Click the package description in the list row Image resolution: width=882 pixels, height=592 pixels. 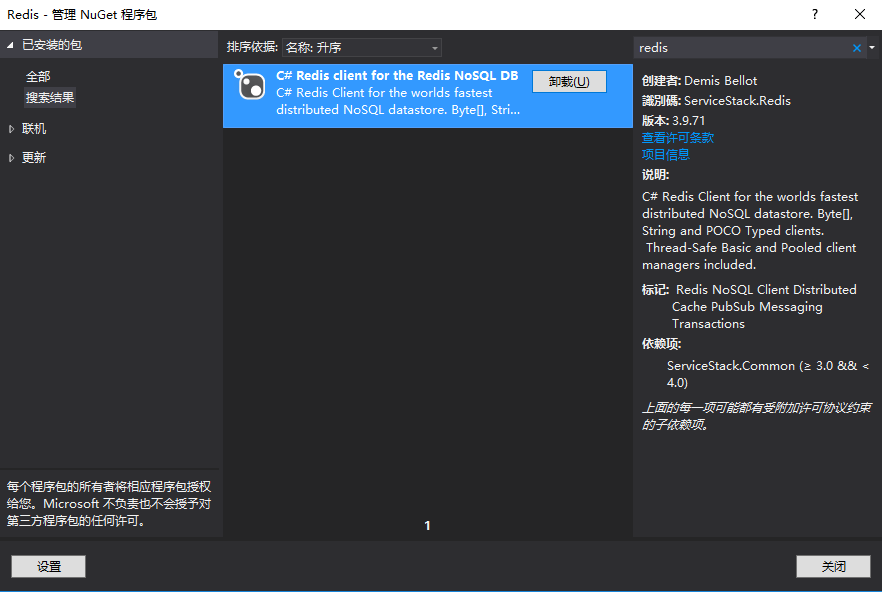(x=398, y=101)
